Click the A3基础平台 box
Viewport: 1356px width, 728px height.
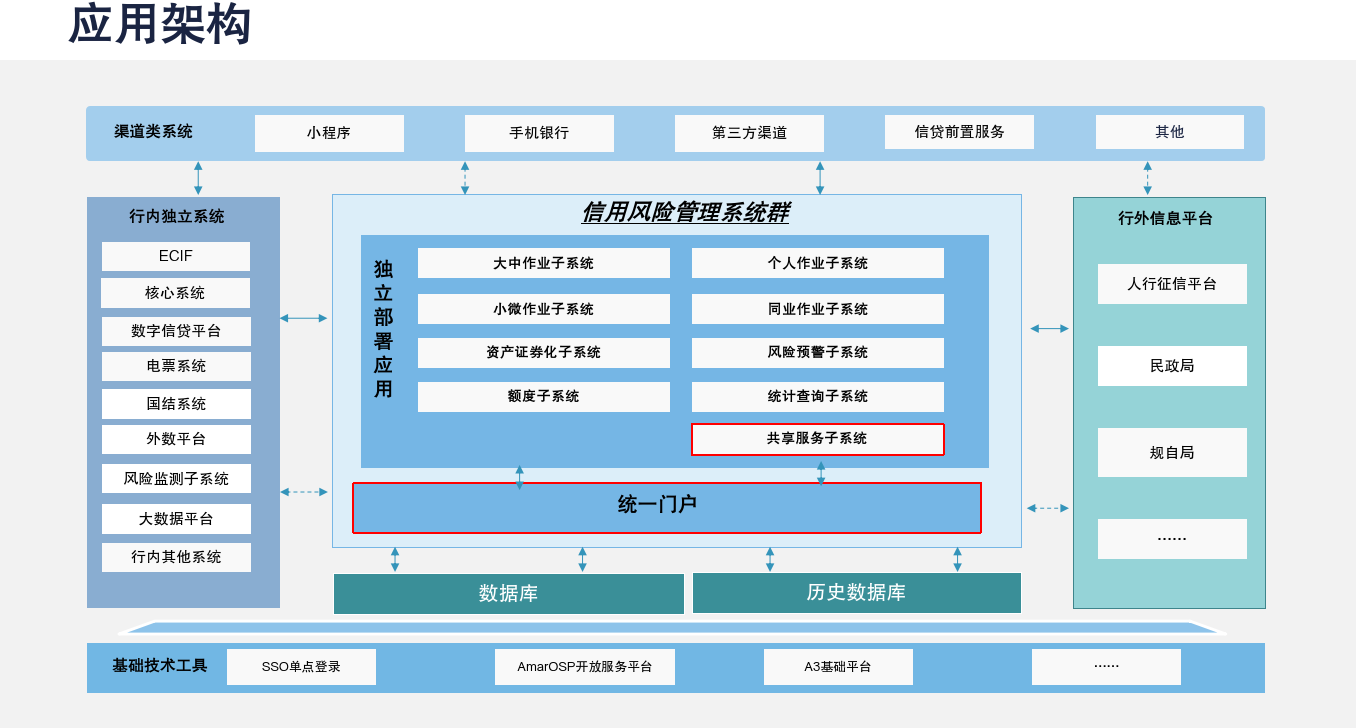pyautogui.click(x=838, y=667)
